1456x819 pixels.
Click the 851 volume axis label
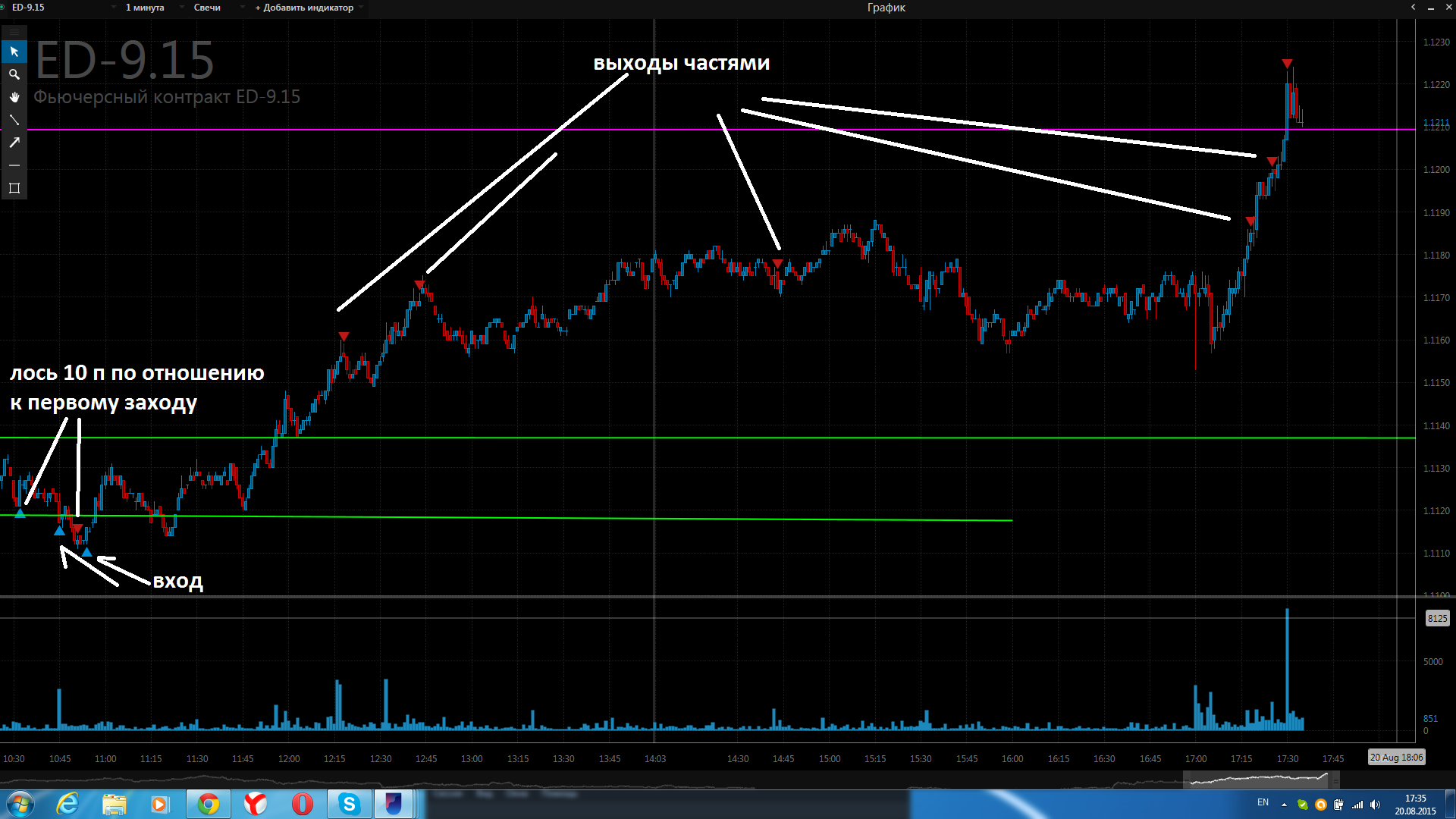(x=1429, y=718)
